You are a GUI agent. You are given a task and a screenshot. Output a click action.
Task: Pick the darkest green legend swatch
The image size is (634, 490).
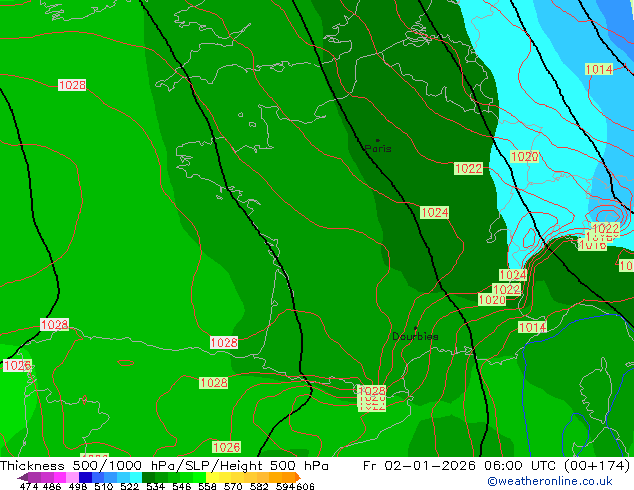[148, 477]
